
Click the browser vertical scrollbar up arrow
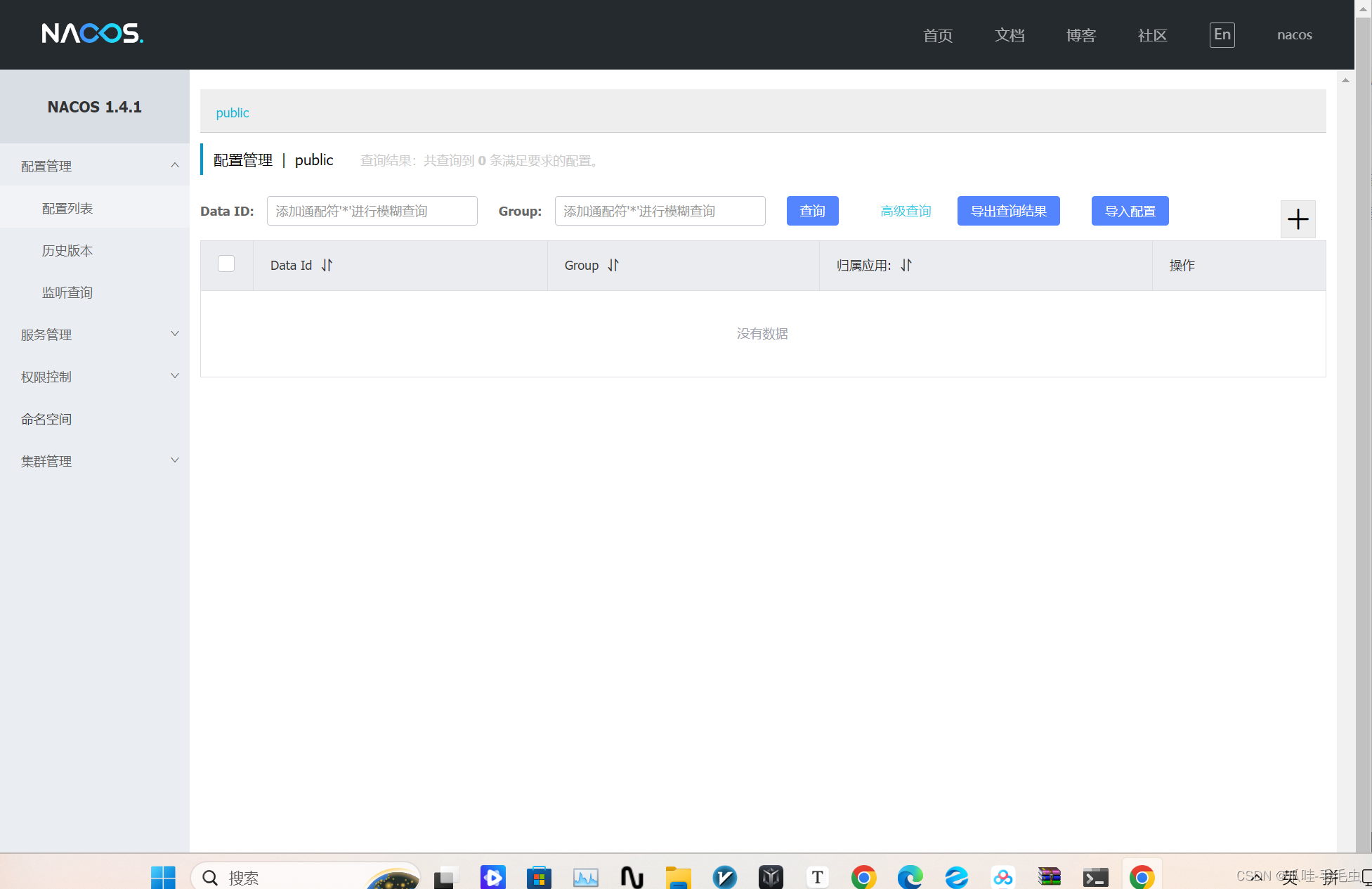click(1363, 9)
